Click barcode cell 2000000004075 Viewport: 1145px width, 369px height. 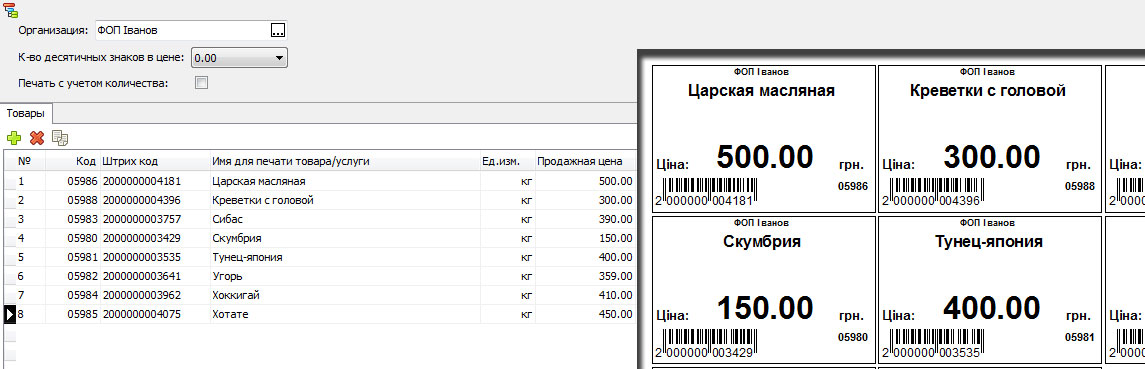pyautogui.click(x=155, y=314)
